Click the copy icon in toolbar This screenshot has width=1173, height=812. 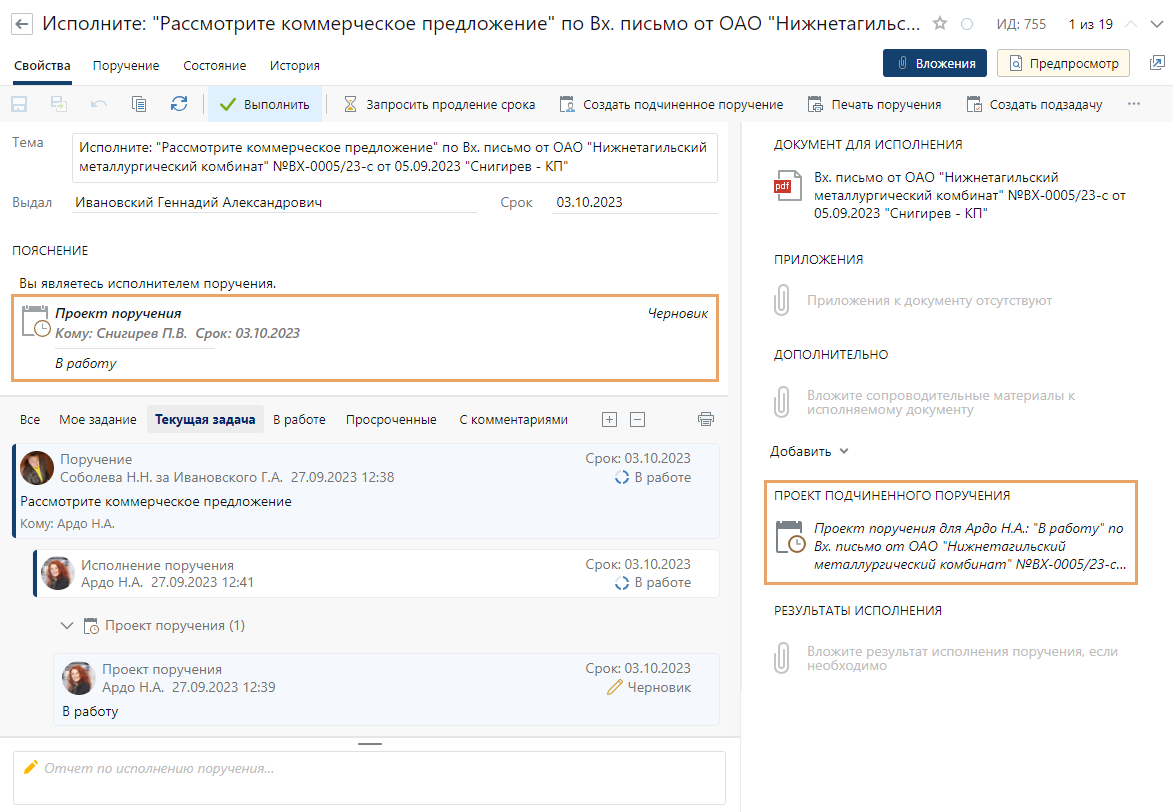pyautogui.click(x=139, y=104)
